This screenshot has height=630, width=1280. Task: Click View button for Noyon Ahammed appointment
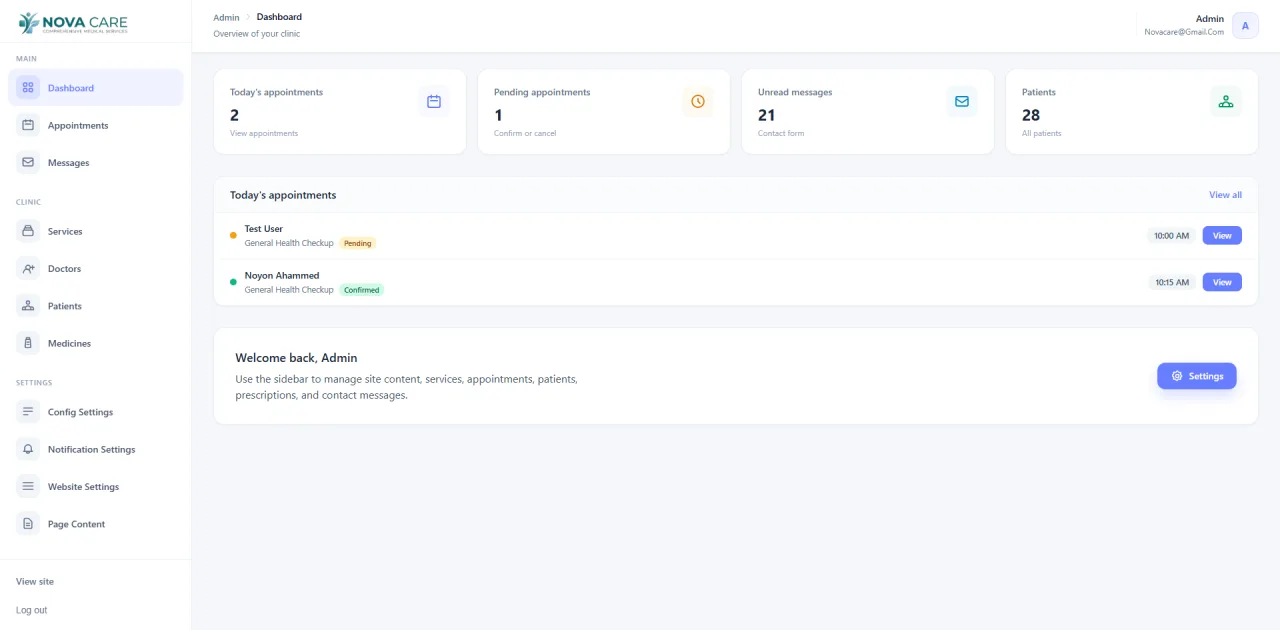pyautogui.click(x=1222, y=282)
